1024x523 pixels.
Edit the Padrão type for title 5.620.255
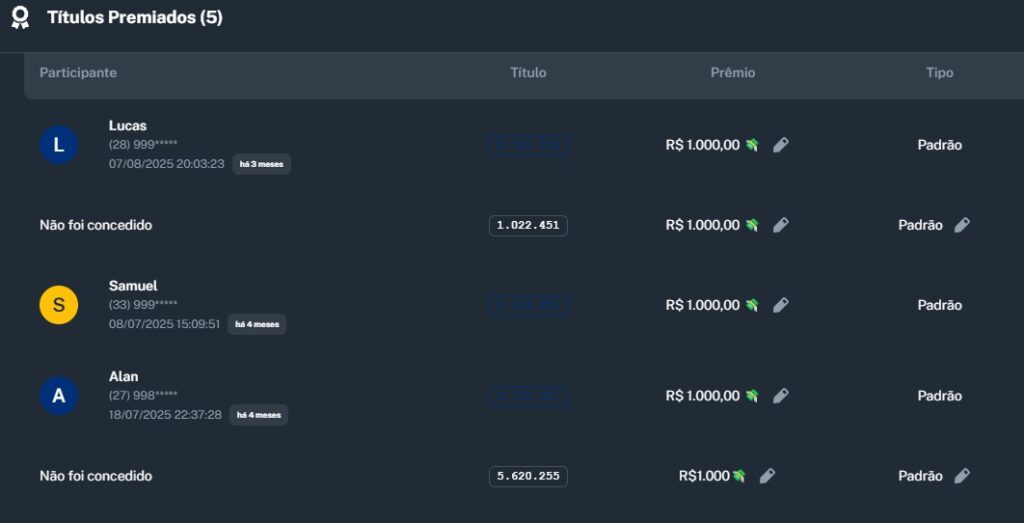pos(962,476)
